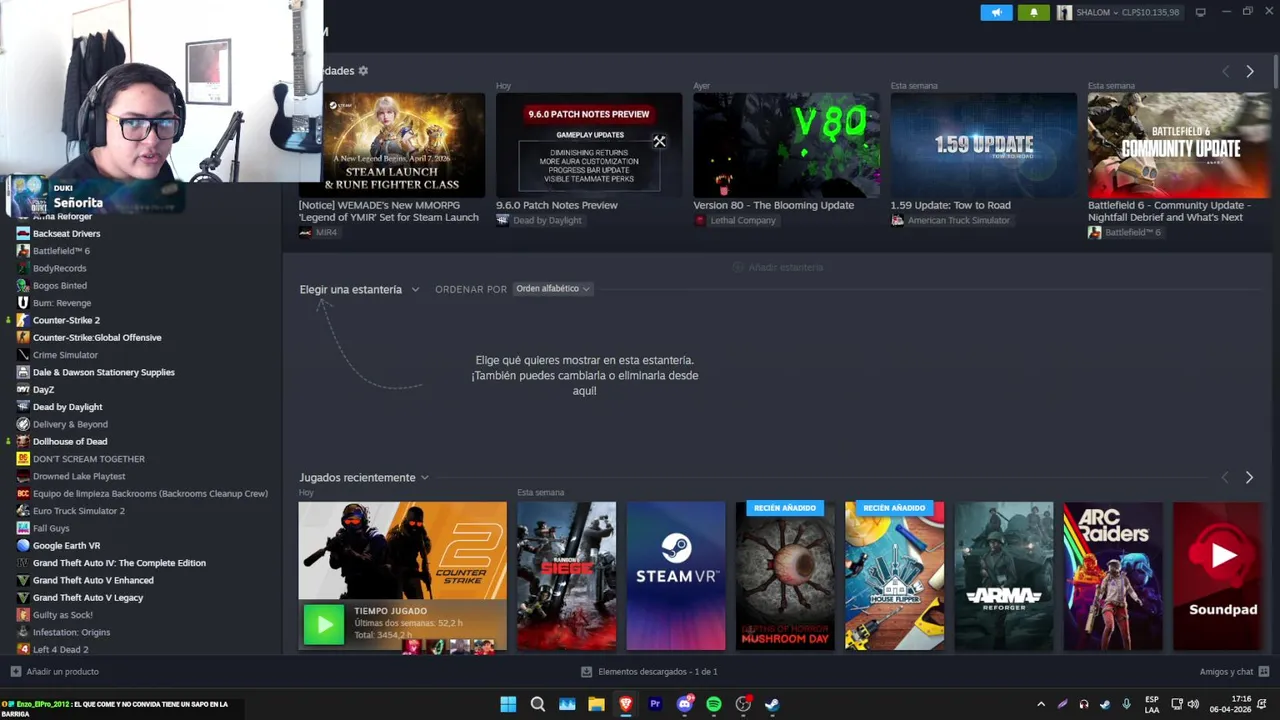
Task: Open Mushroom Day game tile
Action: pos(785,576)
